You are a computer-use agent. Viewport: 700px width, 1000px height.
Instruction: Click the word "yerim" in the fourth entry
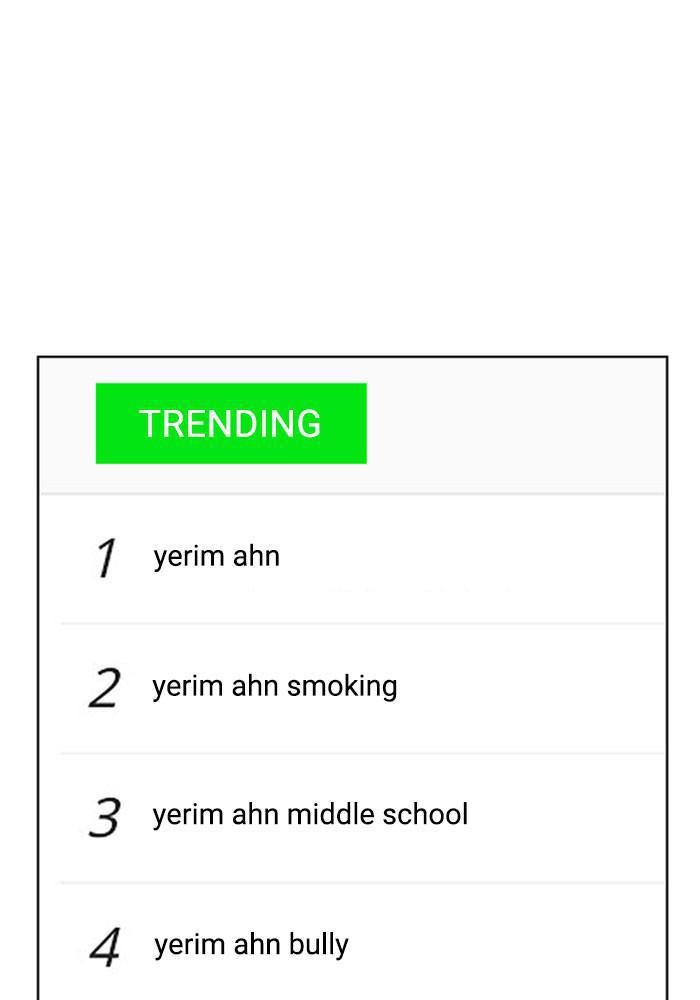[179, 945]
